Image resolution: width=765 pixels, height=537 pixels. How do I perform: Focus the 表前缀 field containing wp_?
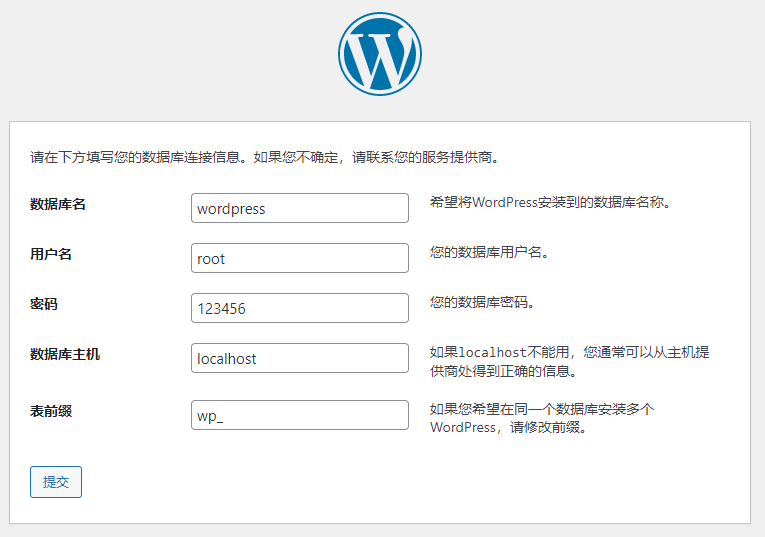[299, 415]
